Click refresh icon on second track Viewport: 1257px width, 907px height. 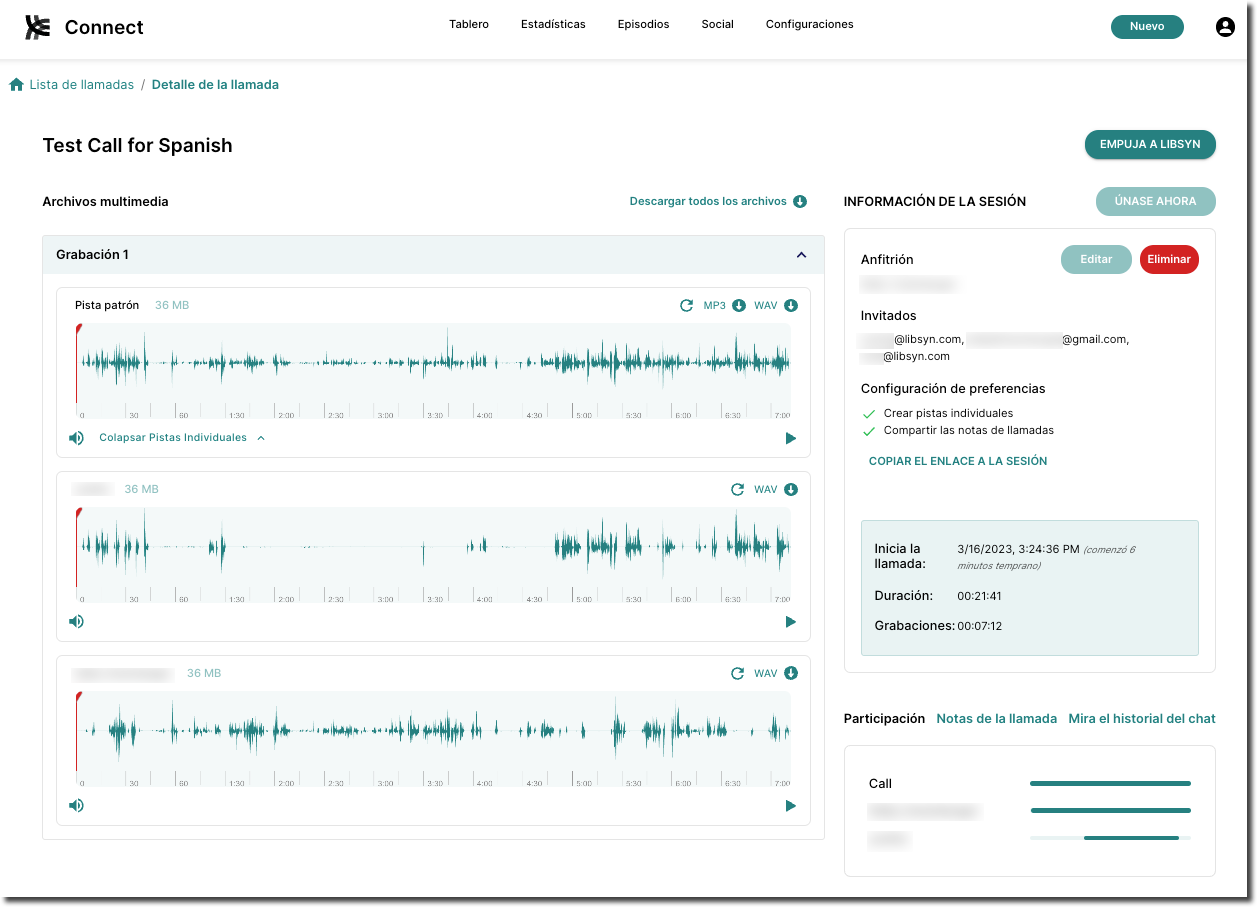point(737,489)
